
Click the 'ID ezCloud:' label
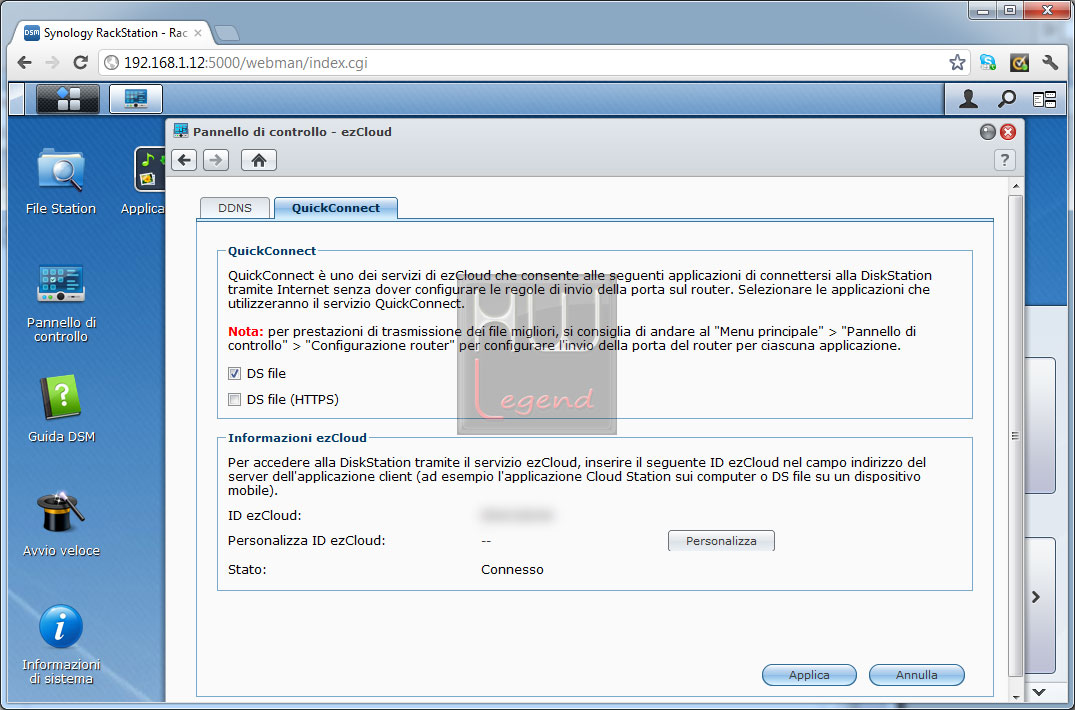pos(265,515)
